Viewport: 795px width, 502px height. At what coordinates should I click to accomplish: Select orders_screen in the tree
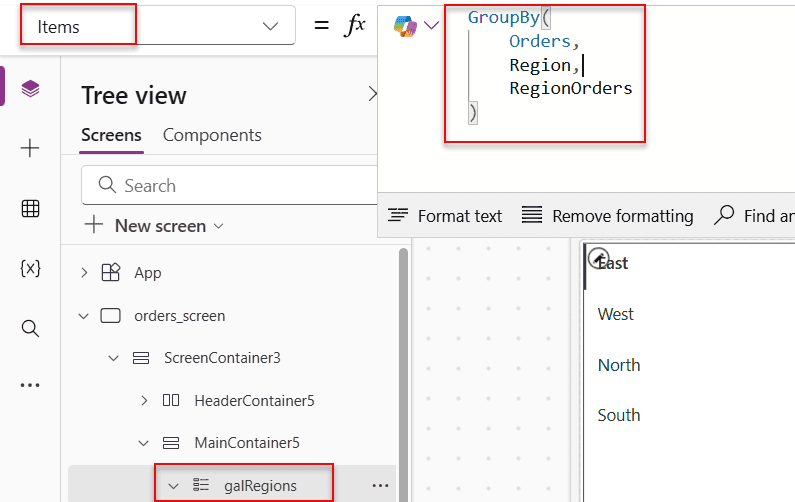click(x=179, y=316)
